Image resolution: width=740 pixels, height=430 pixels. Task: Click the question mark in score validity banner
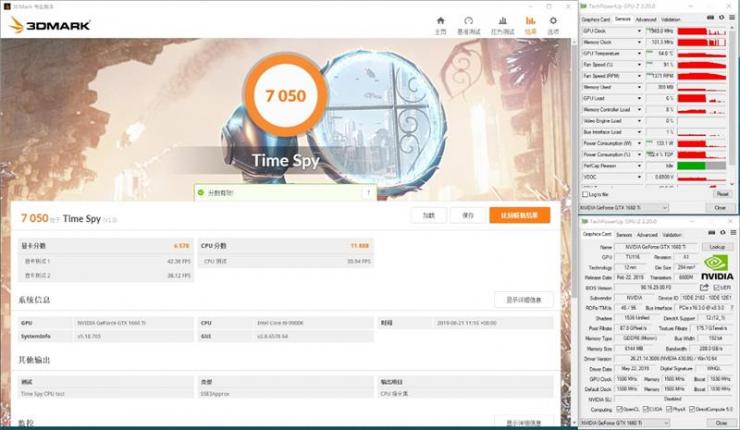point(369,193)
